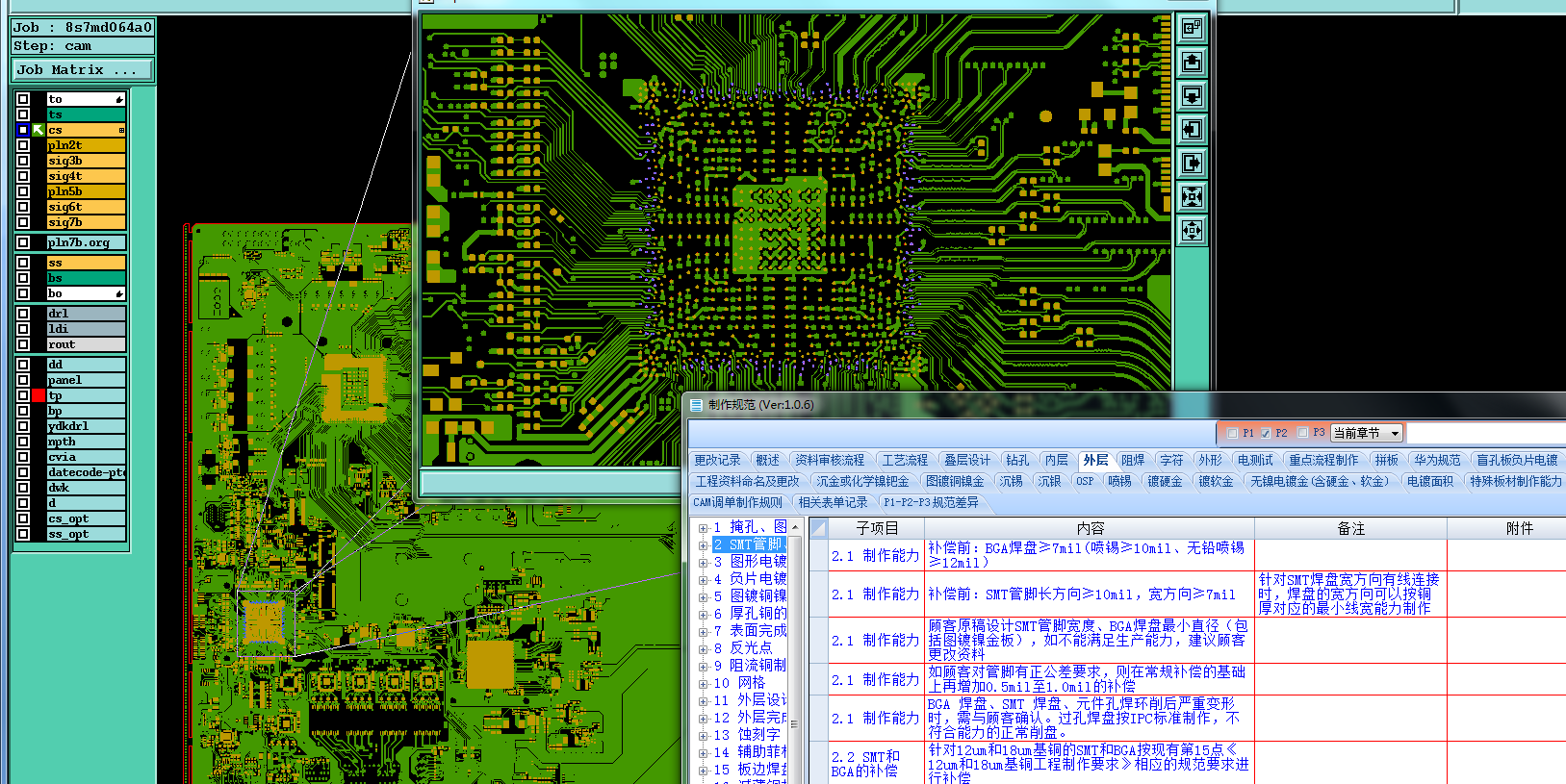Screen dimensions: 1566x784
Task: Expand tree item 4 负片电镀
Action: 703,580
